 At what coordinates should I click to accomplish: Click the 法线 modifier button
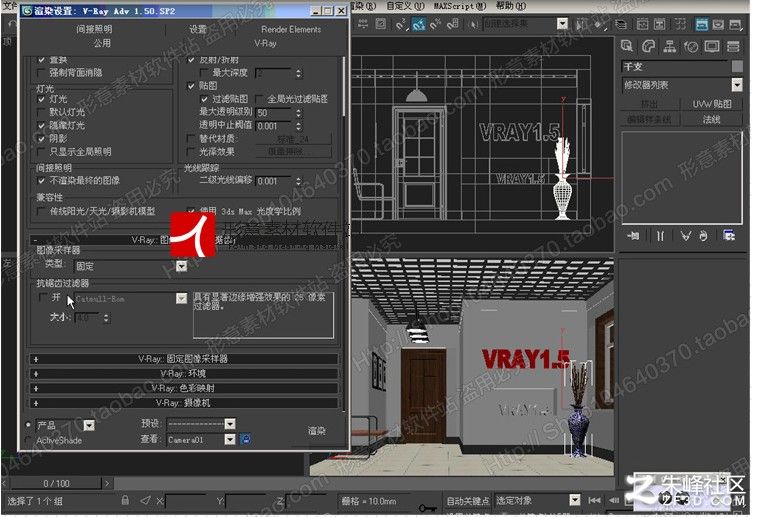click(711, 119)
